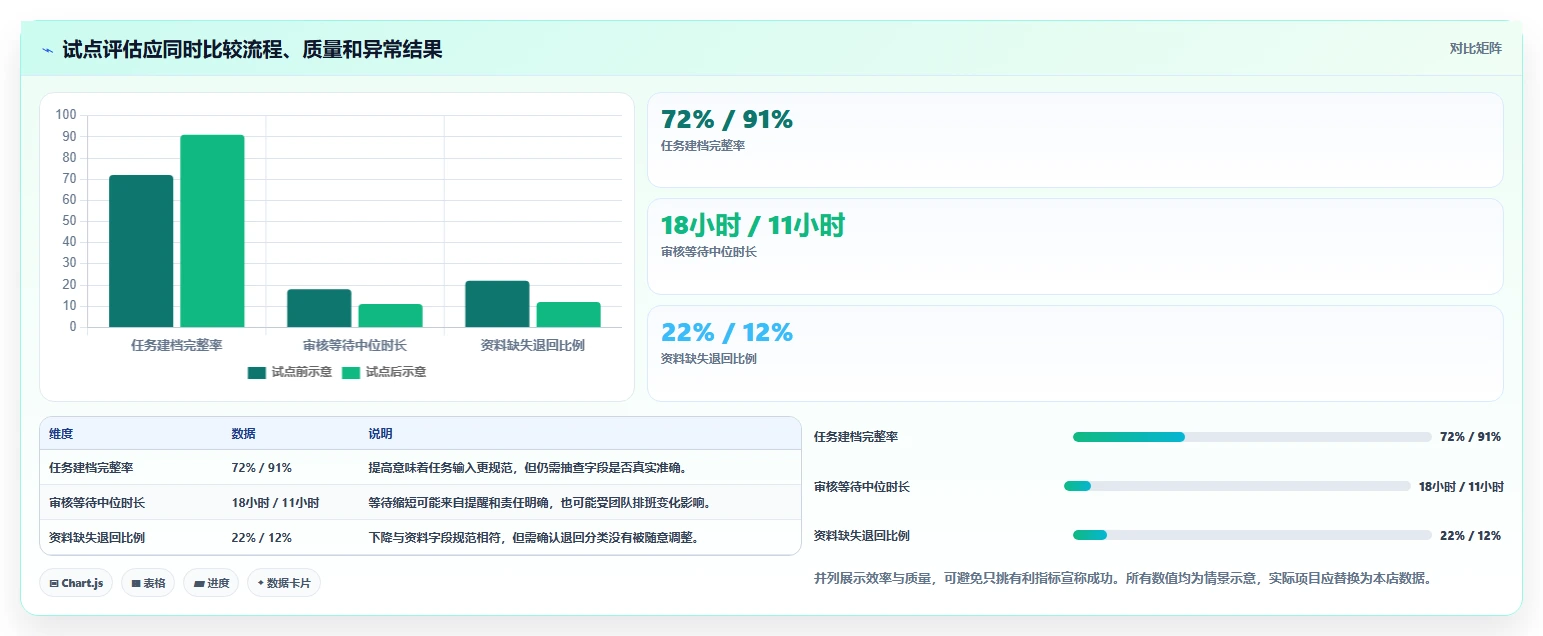The width and height of the screenshot is (1543, 636).
Task: Click the x-axis label 审核等待中位时长
Action: tap(355, 345)
